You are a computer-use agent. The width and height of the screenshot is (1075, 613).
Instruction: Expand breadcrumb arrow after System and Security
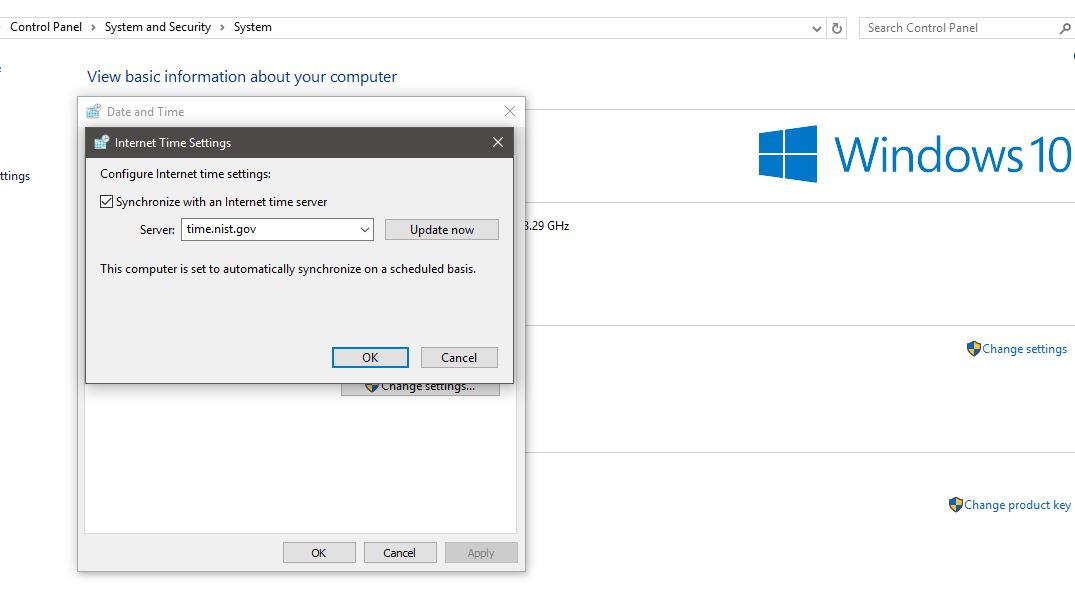[222, 27]
